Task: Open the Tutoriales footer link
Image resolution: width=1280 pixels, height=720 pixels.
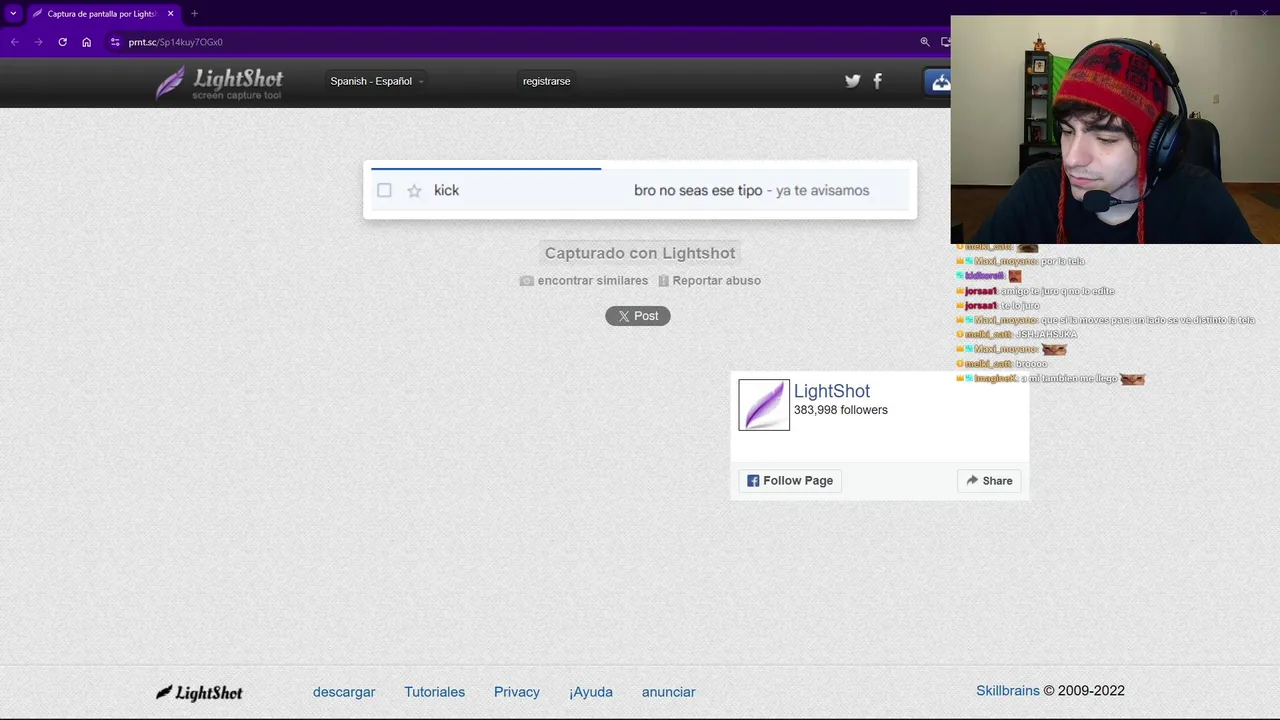Action: tap(434, 692)
